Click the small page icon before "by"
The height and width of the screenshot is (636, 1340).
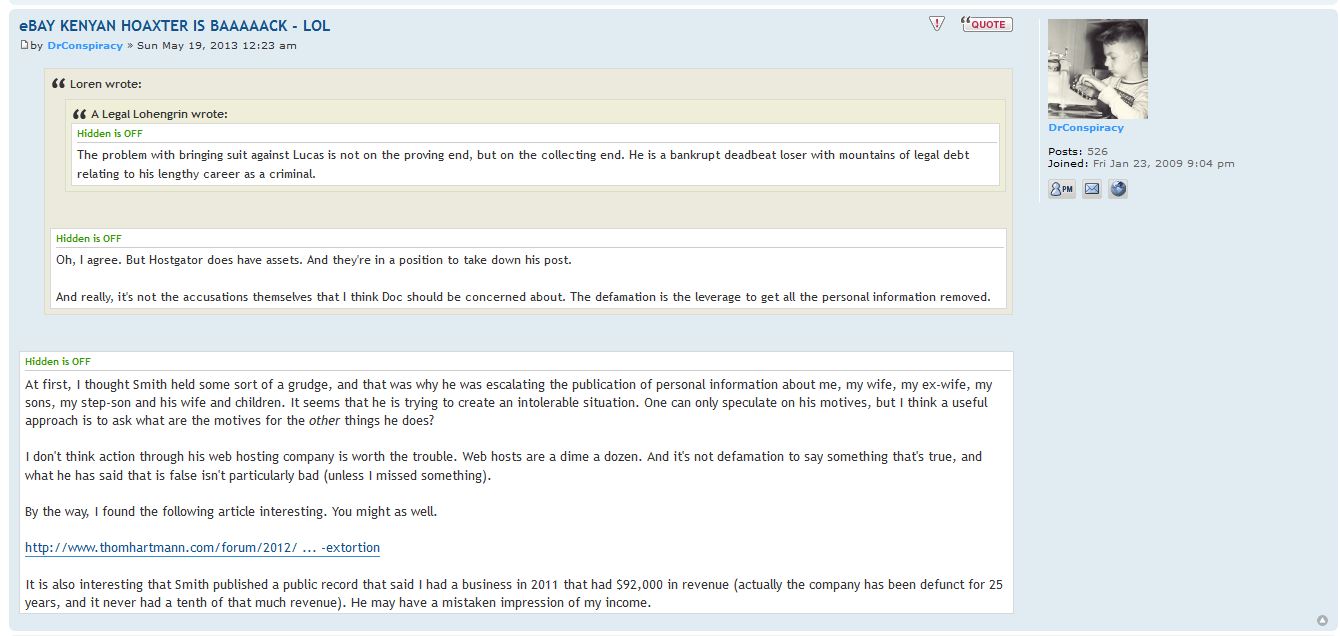pyautogui.click(x=25, y=45)
